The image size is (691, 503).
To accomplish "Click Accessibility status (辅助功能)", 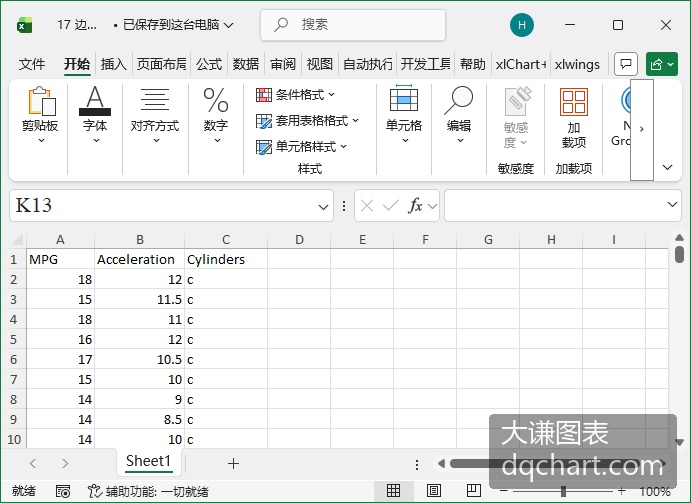I will 148,491.
